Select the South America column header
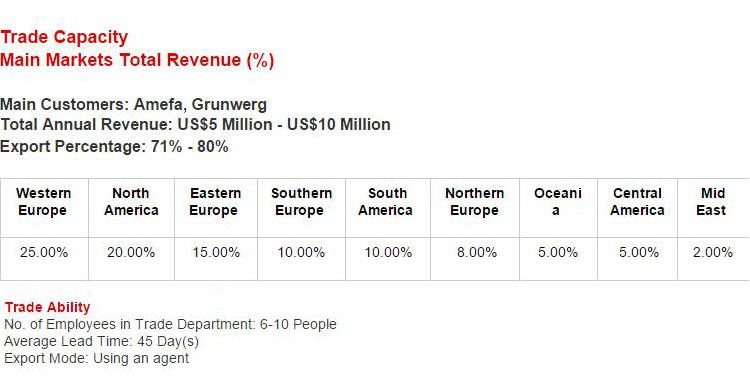This screenshot has width=750, height=381. 387,202
